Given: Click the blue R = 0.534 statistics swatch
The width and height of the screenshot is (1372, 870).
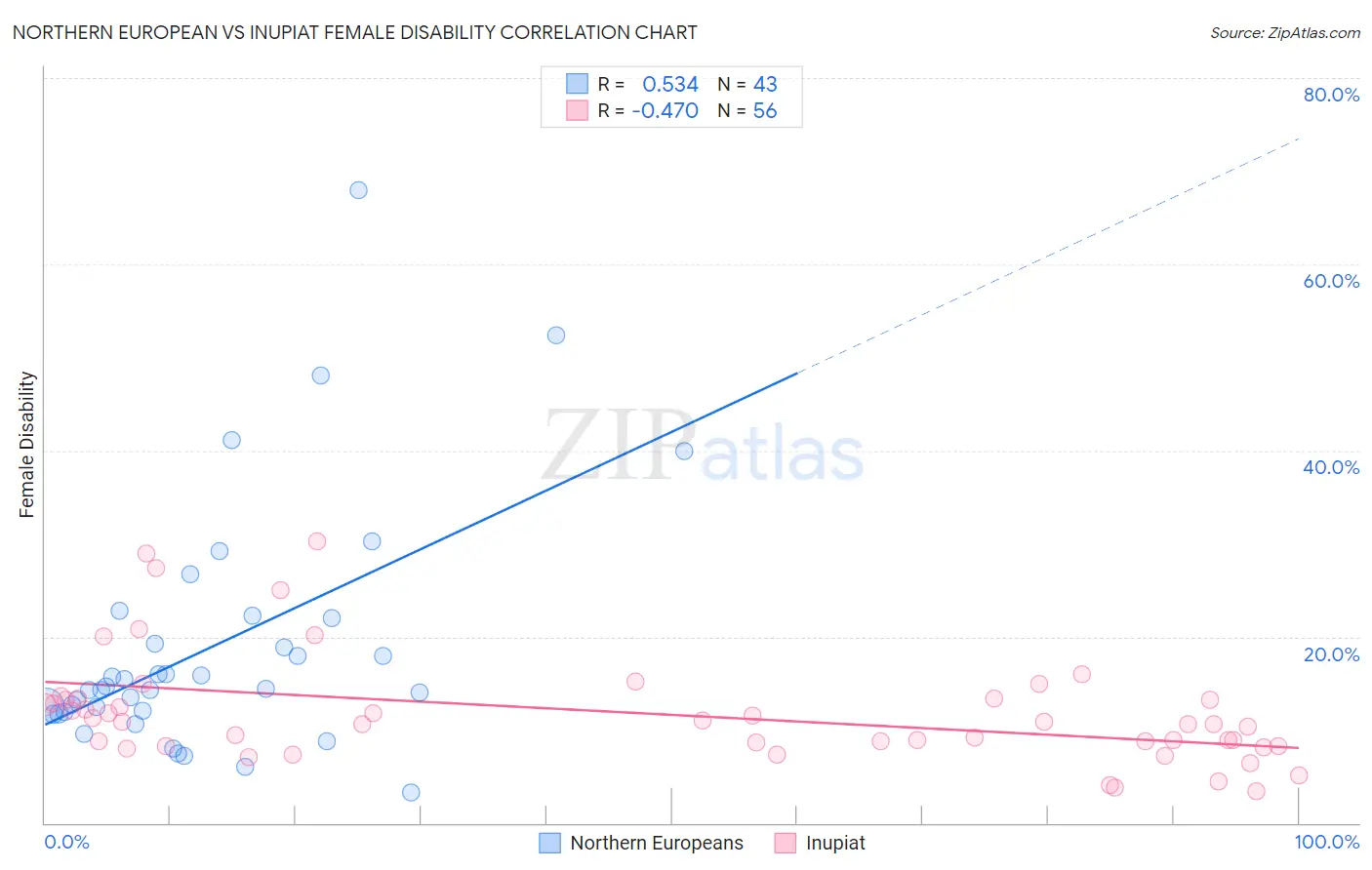Looking at the screenshot, I should tap(578, 84).
